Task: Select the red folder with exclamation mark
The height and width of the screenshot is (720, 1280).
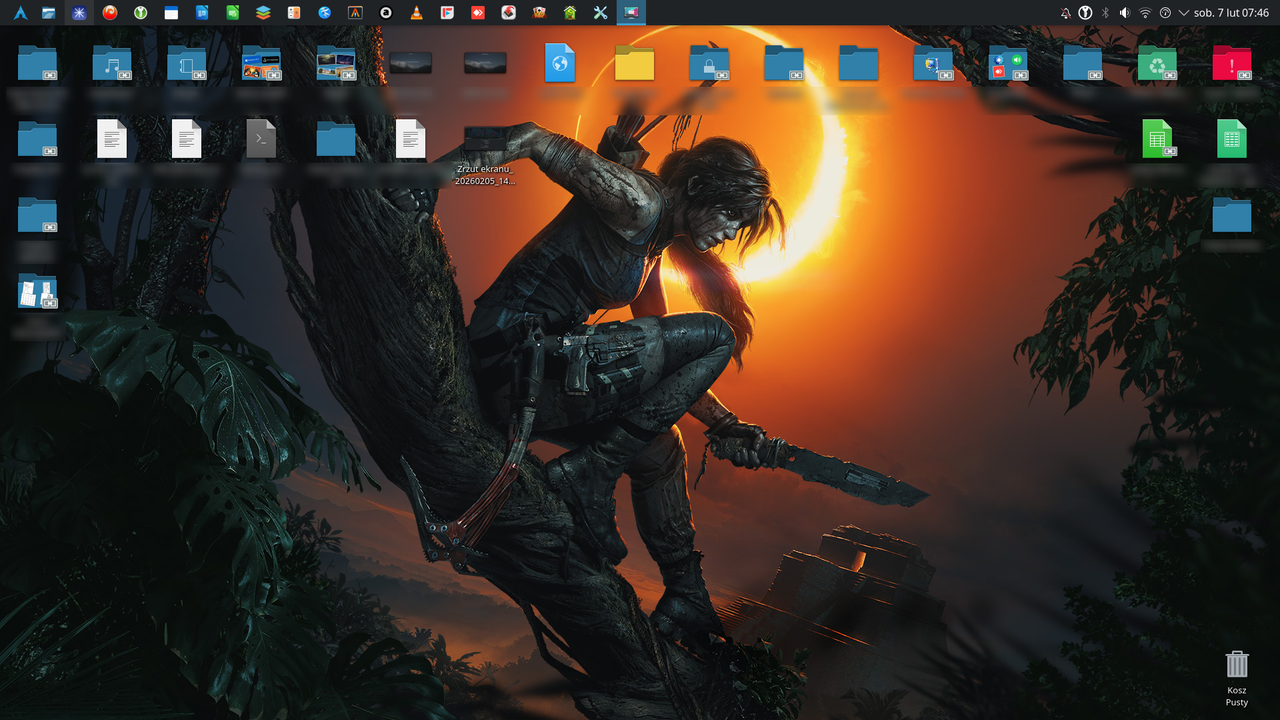Action: pyautogui.click(x=1231, y=64)
